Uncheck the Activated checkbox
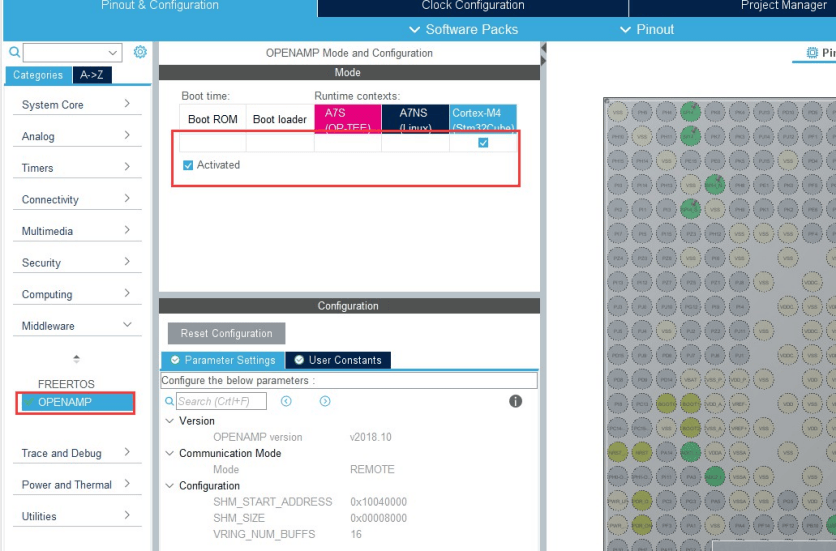836x551 pixels. click(188, 165)
